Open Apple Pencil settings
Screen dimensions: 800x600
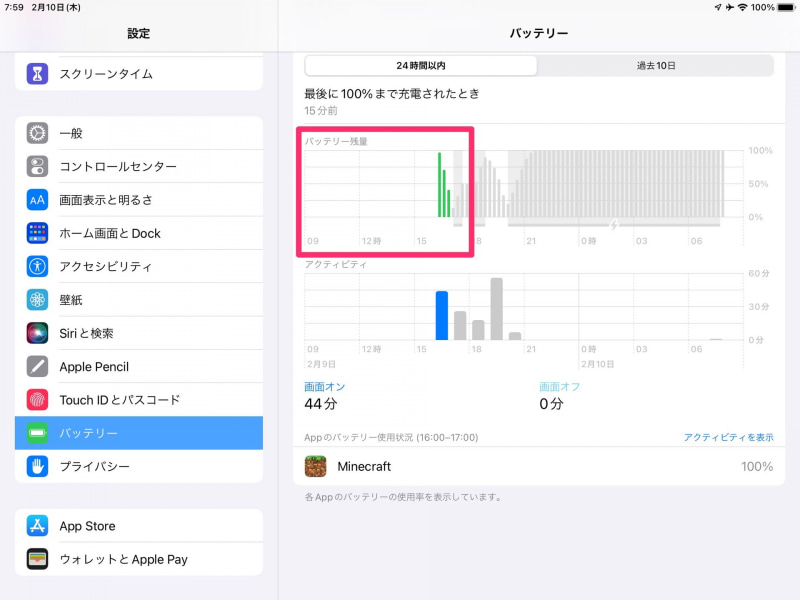pos(139,366)
